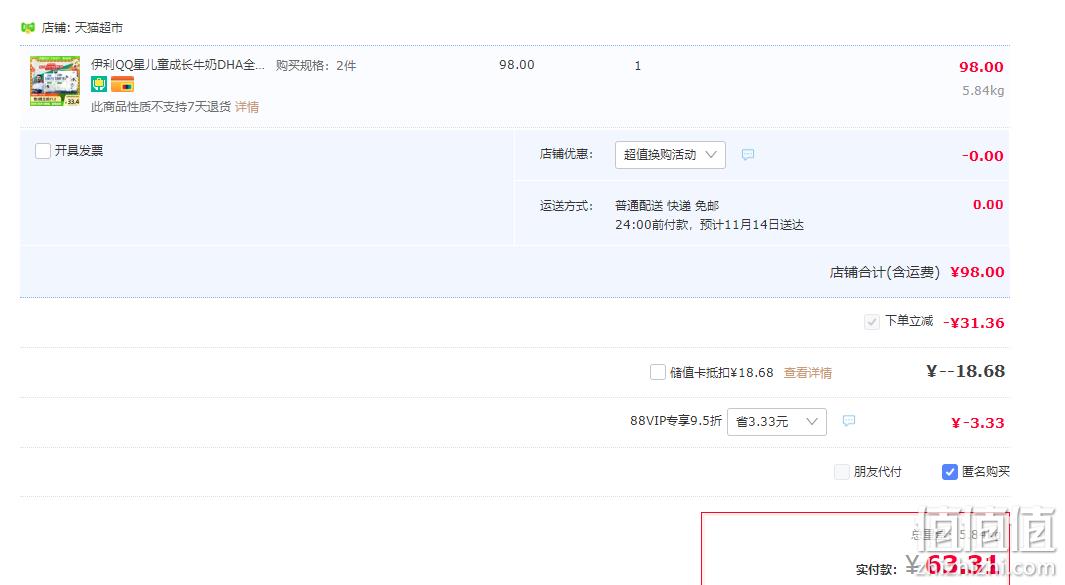The image size is (1065, 585).
Task: Click the 5.84kg weight value
Action: pos(983,90)
